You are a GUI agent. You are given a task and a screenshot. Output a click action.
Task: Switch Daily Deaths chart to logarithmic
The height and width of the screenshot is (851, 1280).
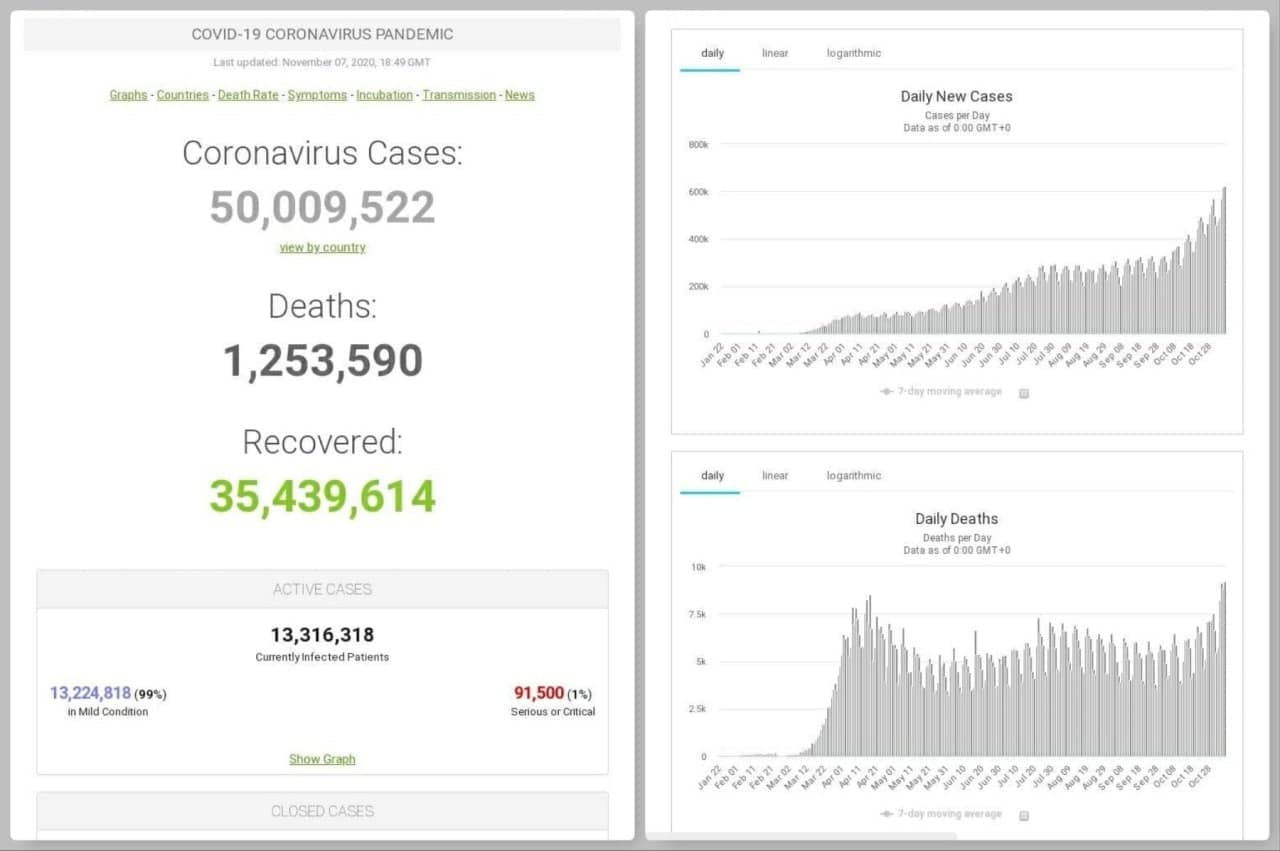tap(853, 476)
